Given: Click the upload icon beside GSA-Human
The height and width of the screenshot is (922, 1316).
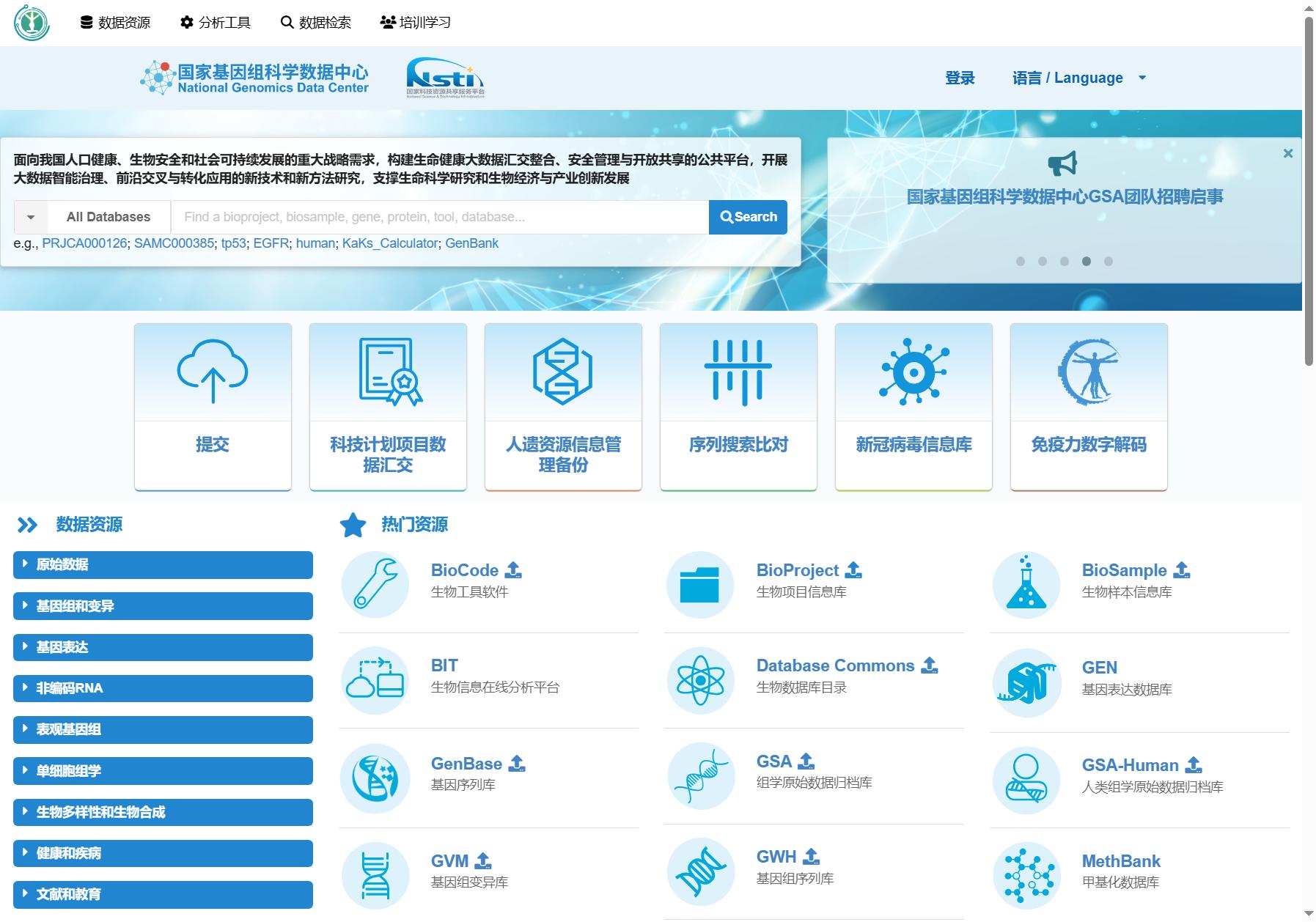Looking at the screenshot, I should pos(1194,764).
